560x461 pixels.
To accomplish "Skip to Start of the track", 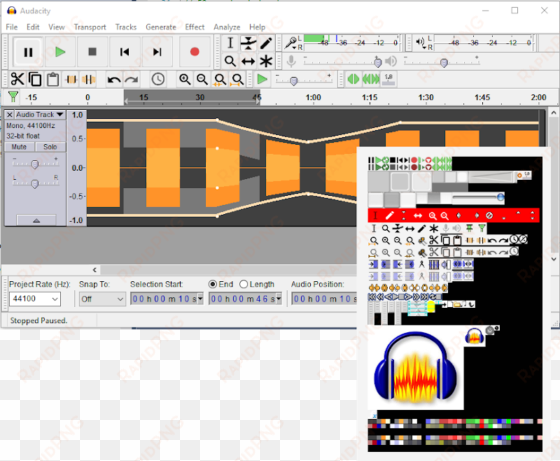I will pos(124,52).
